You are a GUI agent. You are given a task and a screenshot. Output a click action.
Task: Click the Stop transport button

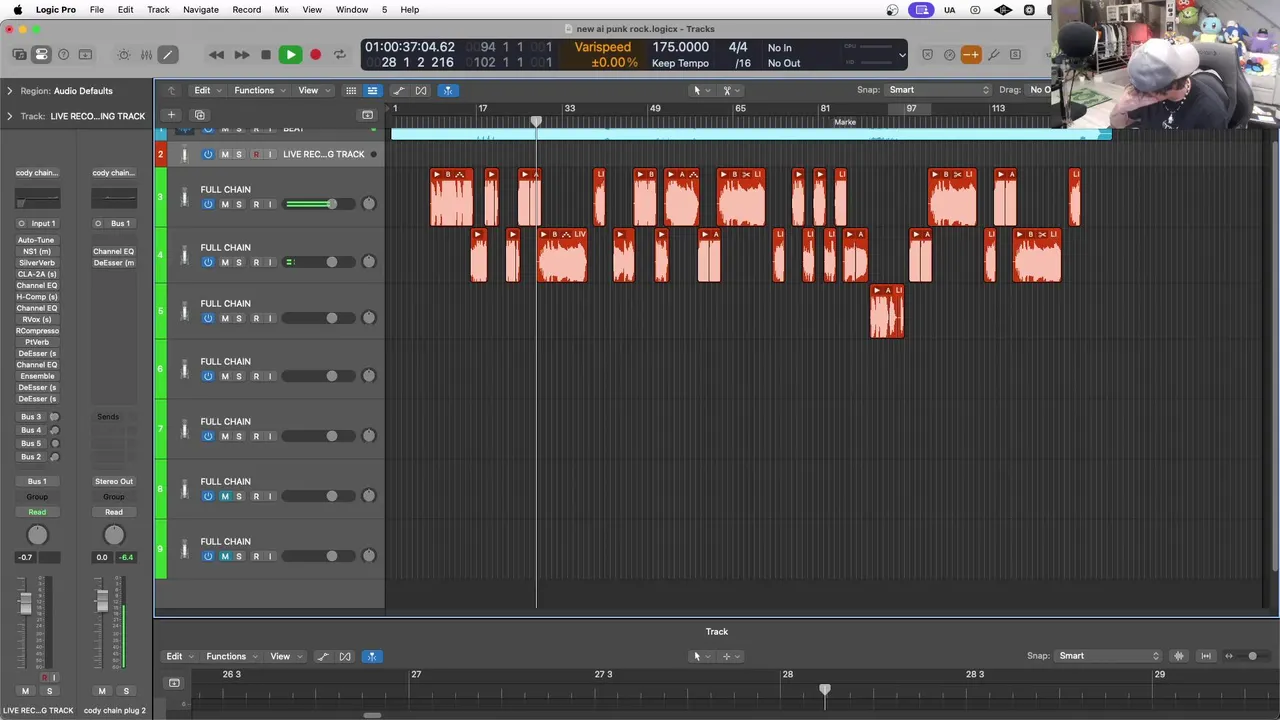pos(265,55)
